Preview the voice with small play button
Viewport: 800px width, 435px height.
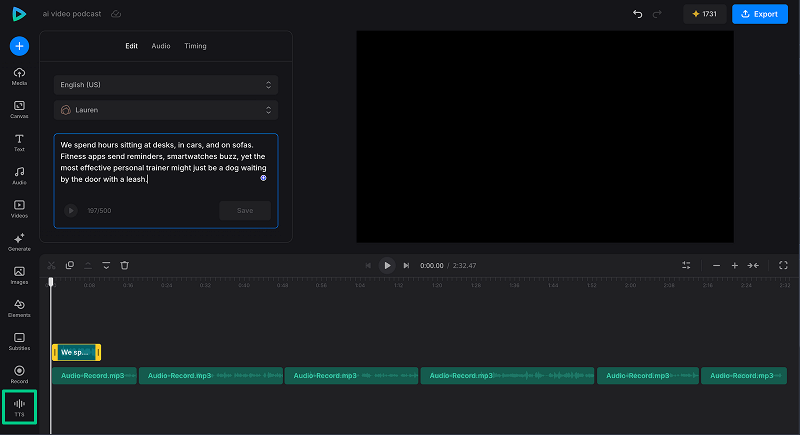[71, 211]
